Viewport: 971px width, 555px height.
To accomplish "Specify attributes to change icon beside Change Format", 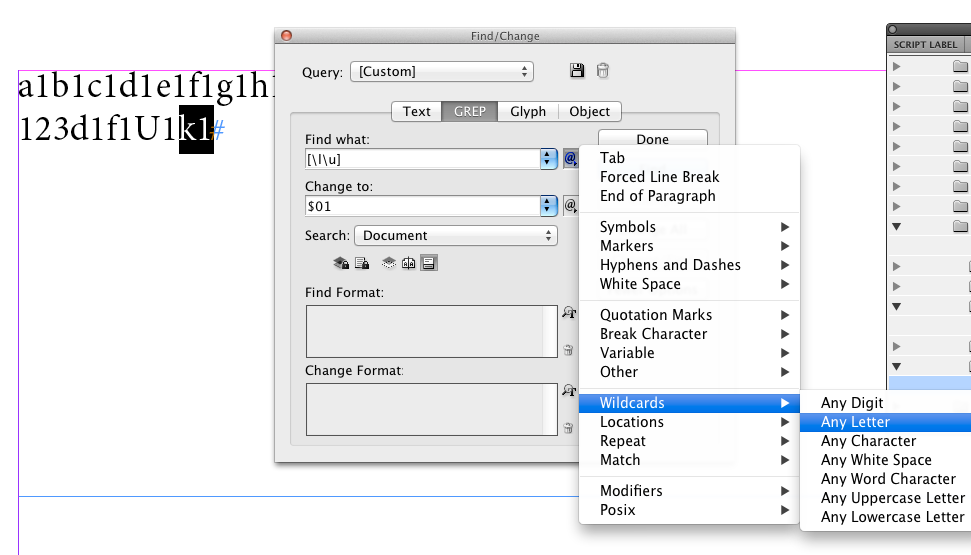I will point(569,391).
